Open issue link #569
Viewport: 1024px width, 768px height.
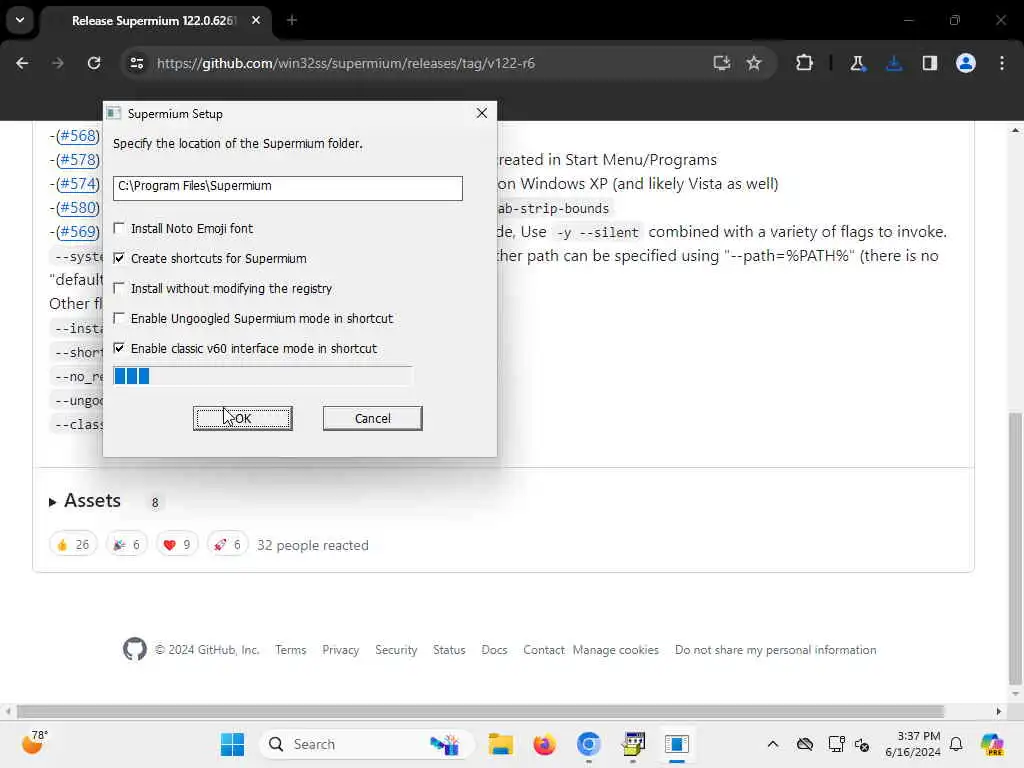78,232
